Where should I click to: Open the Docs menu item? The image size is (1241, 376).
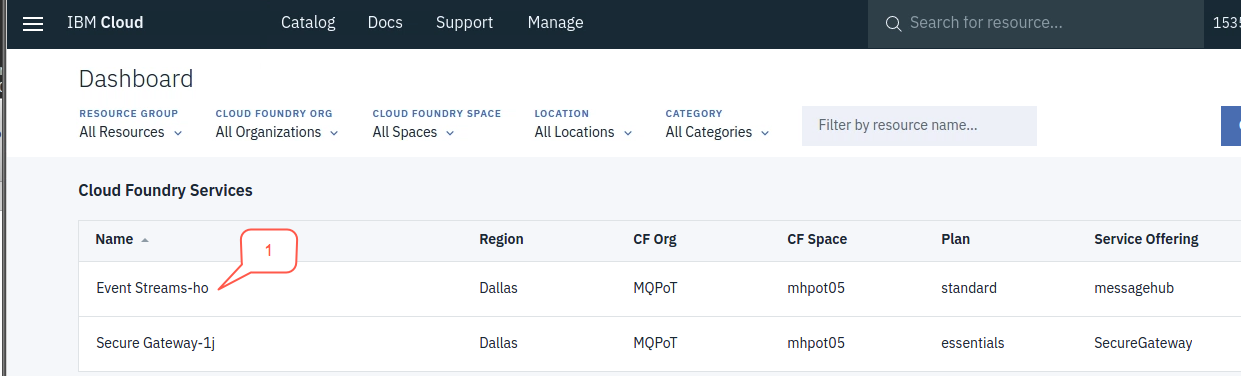pos(386,22)
